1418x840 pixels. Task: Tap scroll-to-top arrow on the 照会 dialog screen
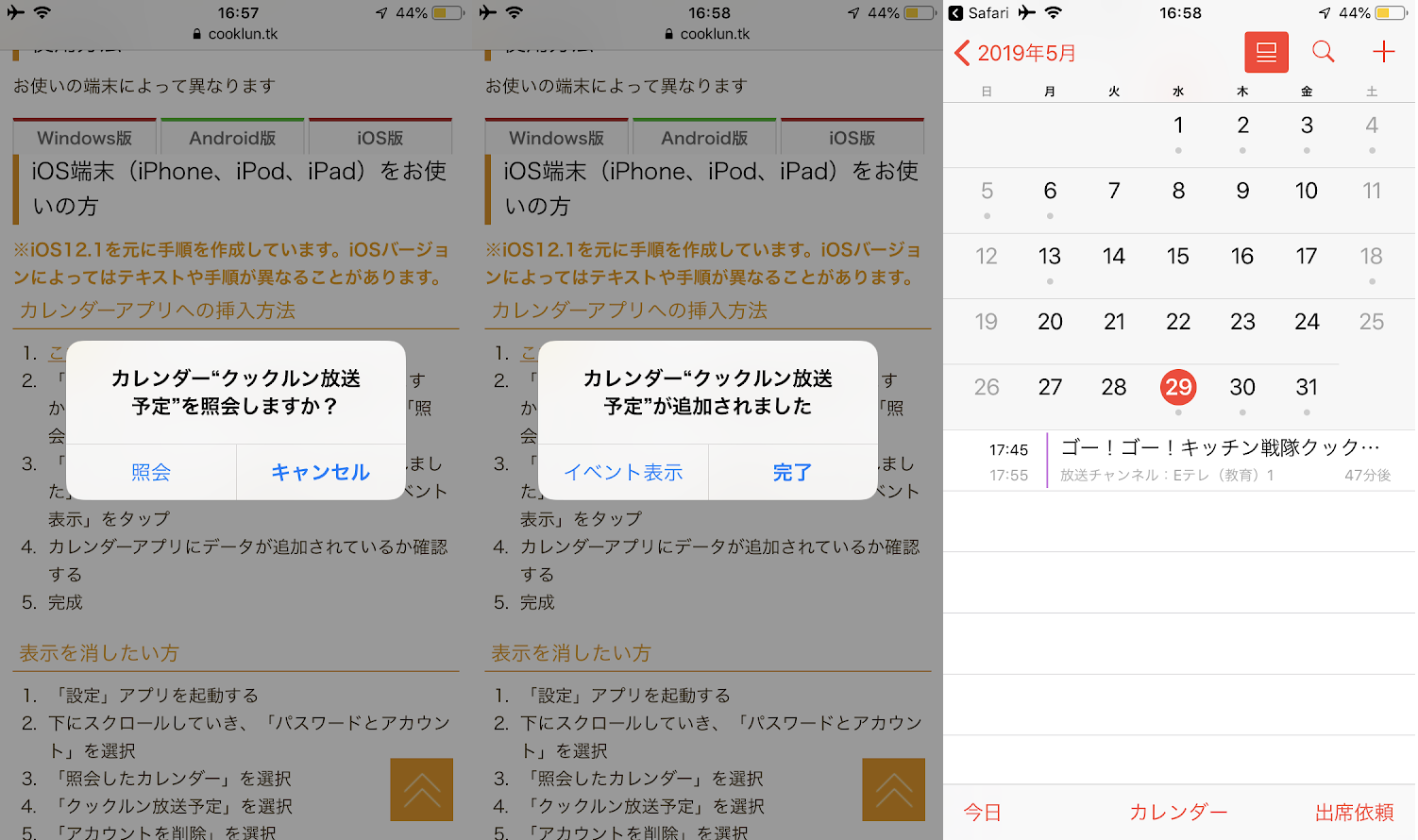tap(421, 789)
